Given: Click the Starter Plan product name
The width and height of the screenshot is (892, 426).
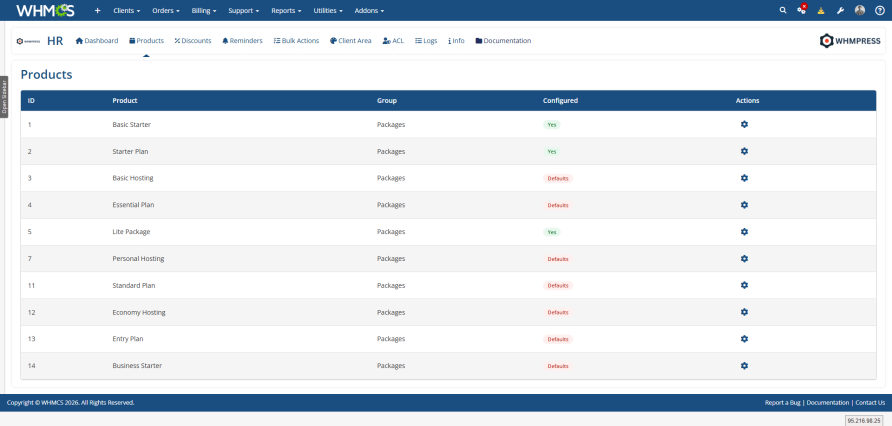Looking at the screenshot, I should (130, 151).
